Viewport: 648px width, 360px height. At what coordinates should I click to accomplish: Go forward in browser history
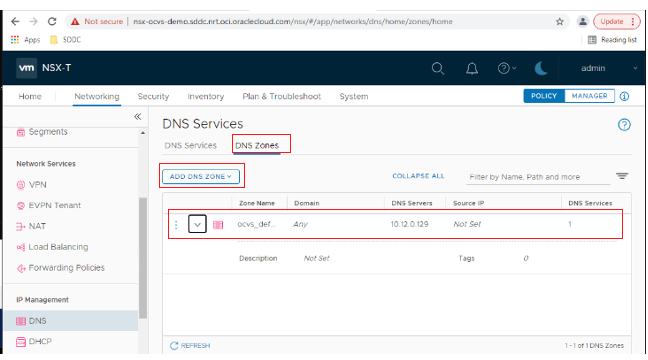(x=33, y=21)
